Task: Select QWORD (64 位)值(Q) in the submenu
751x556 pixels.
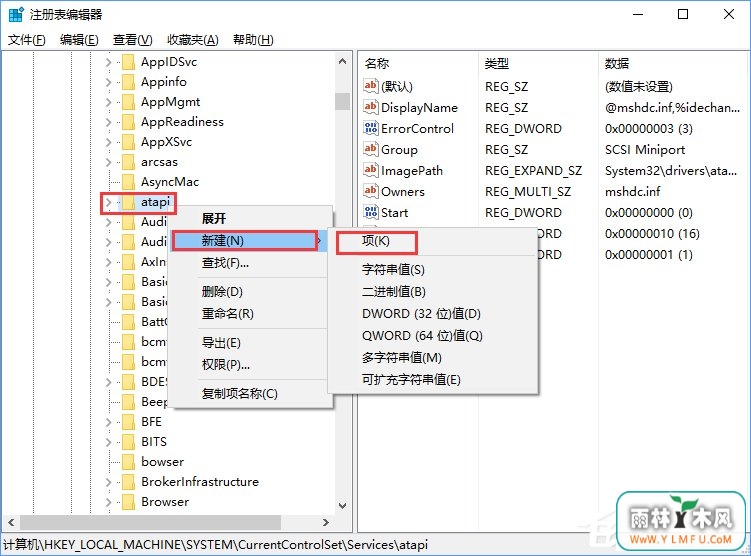Action: pyautogui.click(x=433, y=336)
